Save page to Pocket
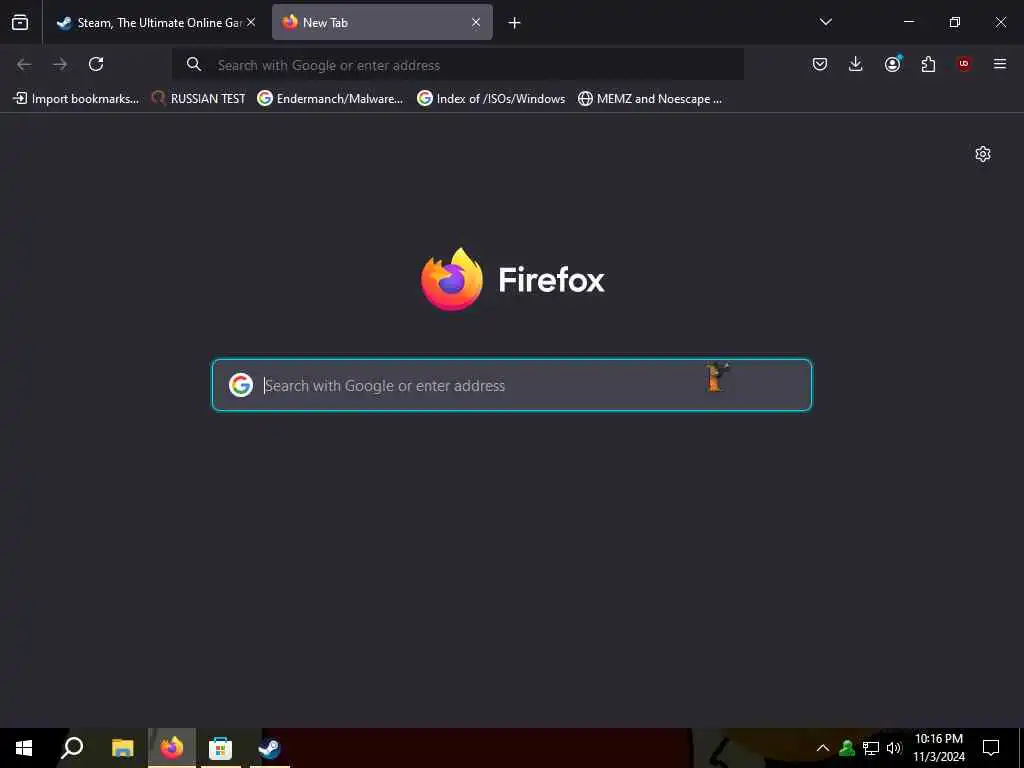This screenshot has width=1024, height=768. click(x=820, y=64)
